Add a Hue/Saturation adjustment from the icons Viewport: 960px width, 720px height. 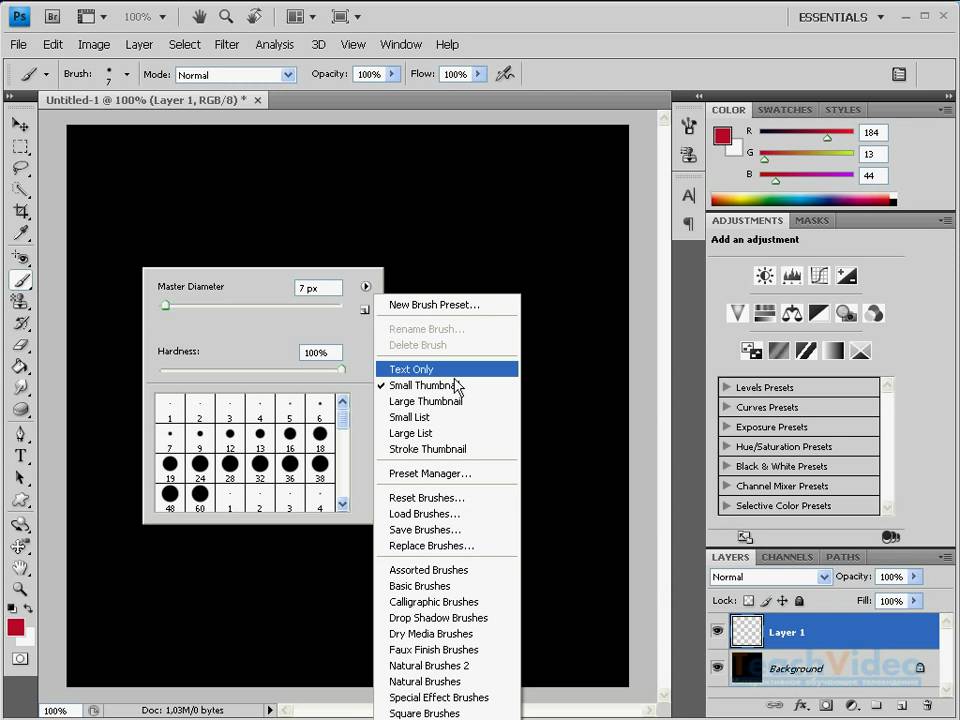765,313
